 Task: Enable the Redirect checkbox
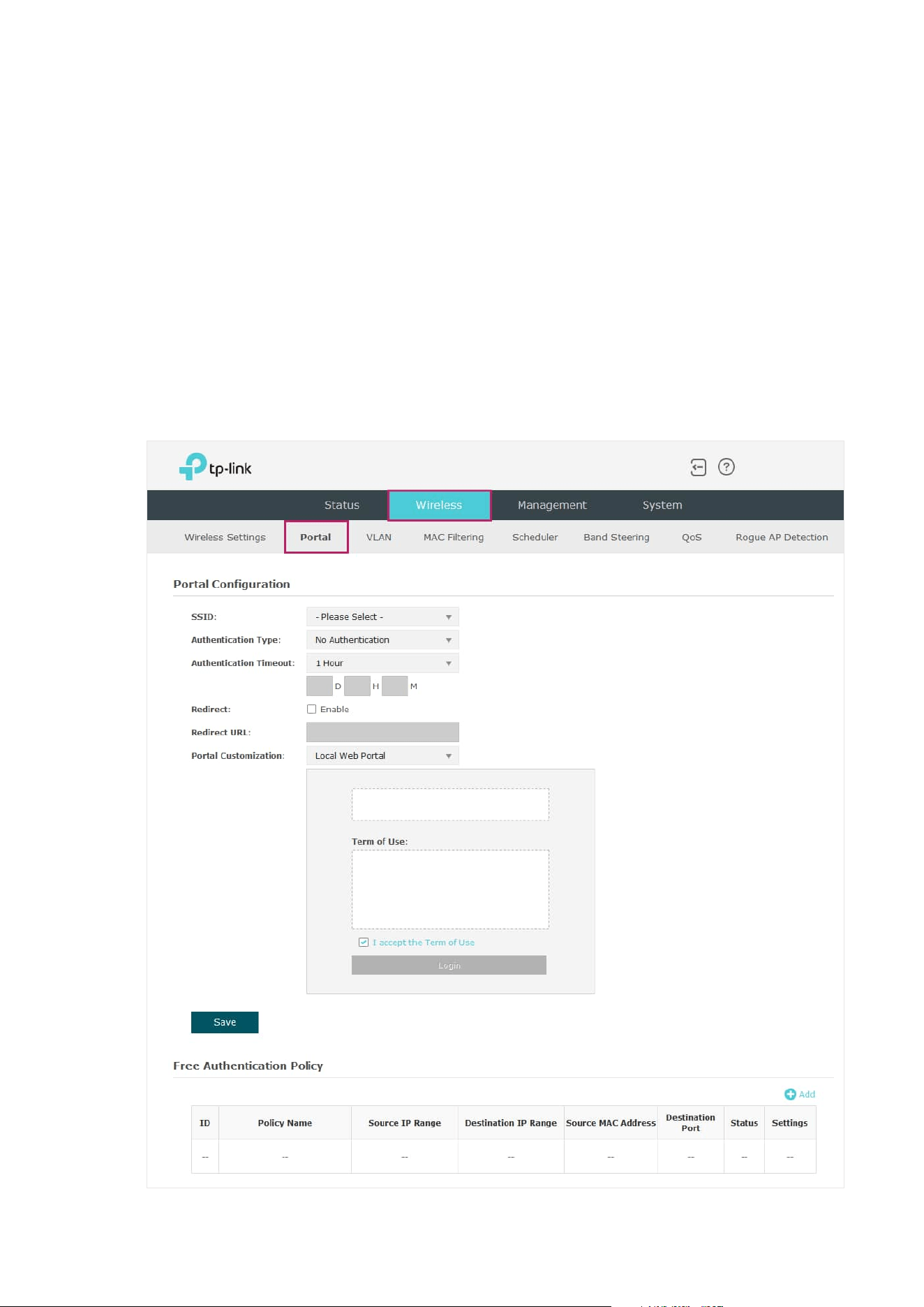312,709
